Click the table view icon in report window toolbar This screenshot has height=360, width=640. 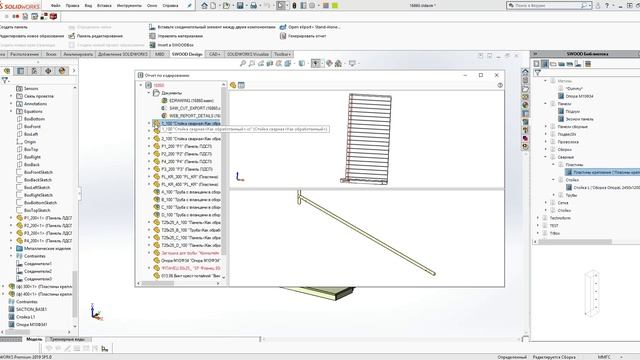click(241, 85)
